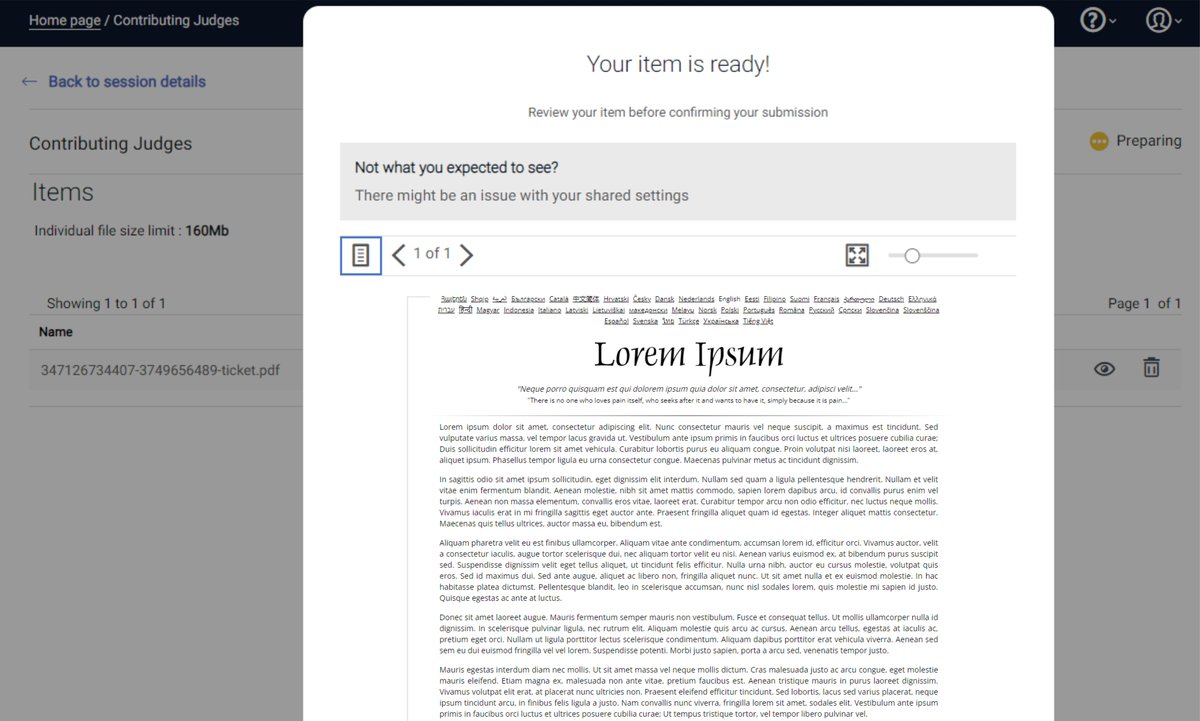Click 'There might be an issue' settings message
1200x721 pixels.
(x=521, y=196)
